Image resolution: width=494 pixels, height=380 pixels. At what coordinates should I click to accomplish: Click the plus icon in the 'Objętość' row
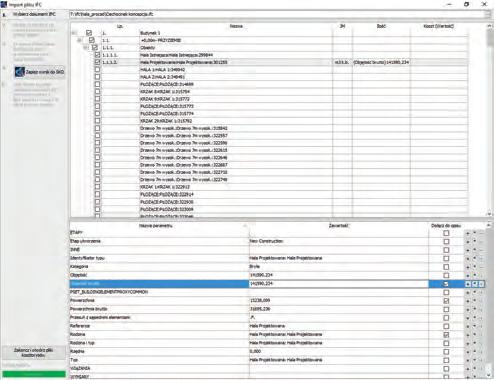click(468, 276)
